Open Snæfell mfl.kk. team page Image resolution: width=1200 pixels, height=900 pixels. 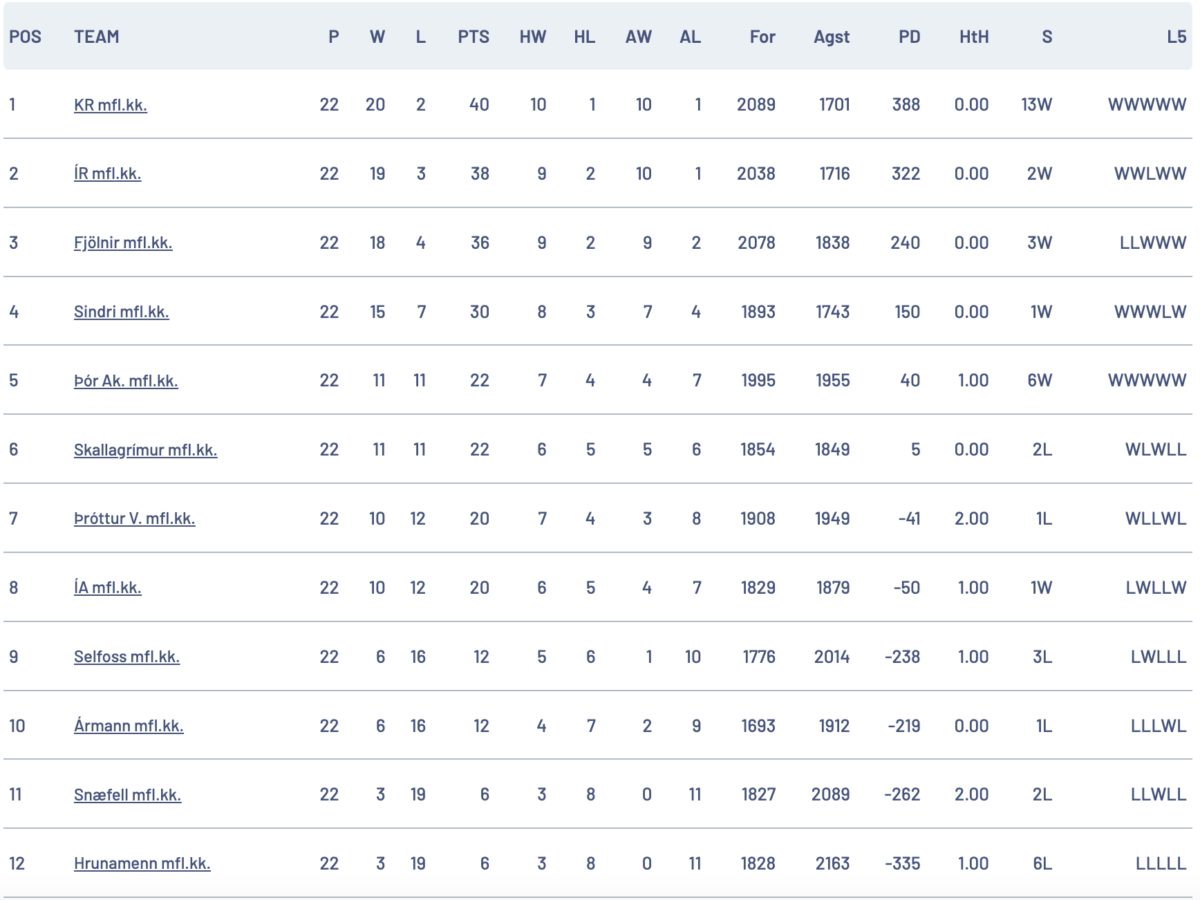pyautogui.click(x=127, y=795)
